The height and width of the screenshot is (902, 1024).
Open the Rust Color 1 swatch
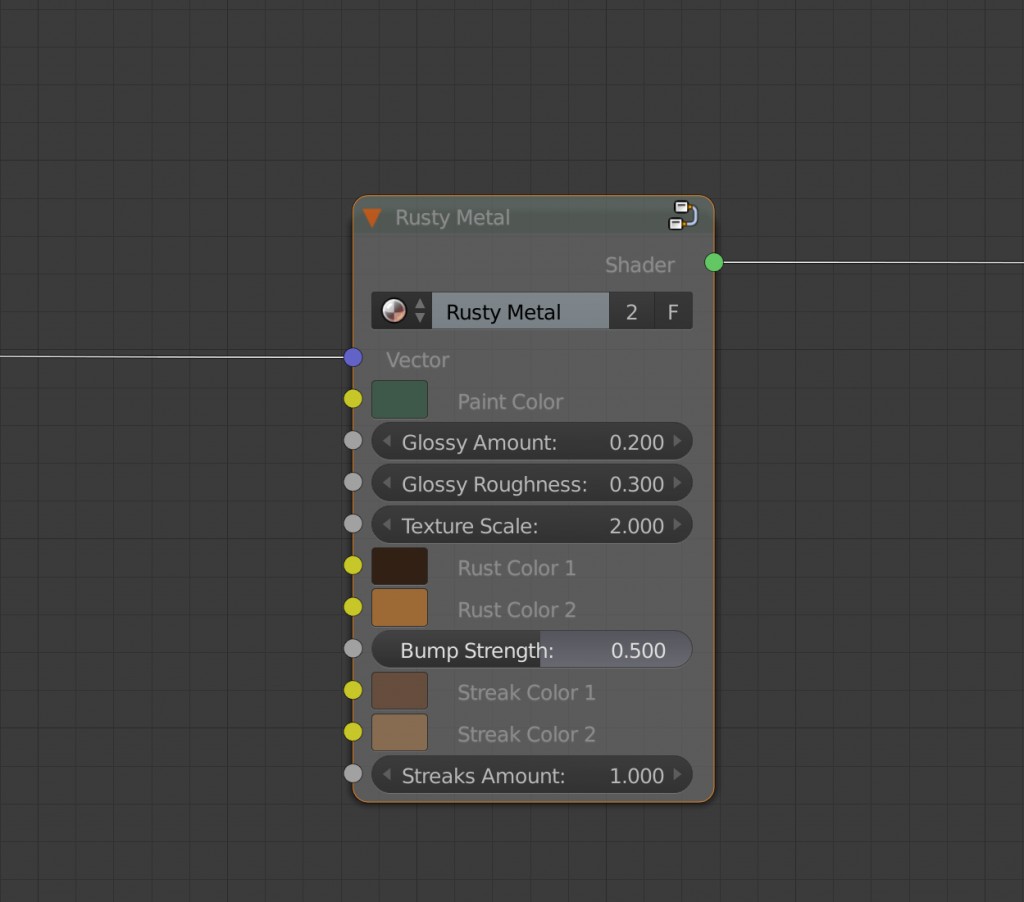(x=399, y=566)
